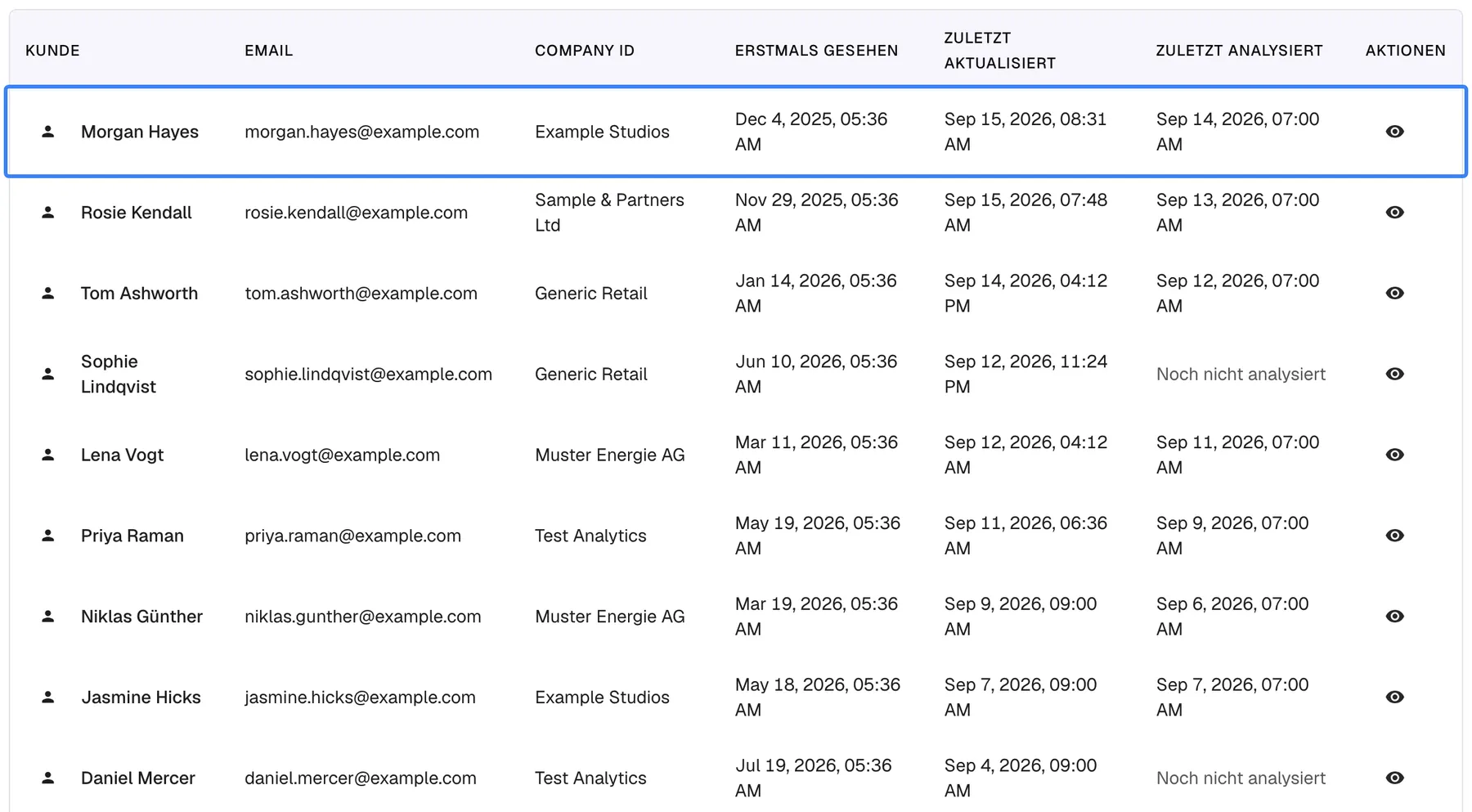Viewport: 1472px width, 812px height.
Task: Click email niklas.gunther@example.com
Action: [362, 617]
